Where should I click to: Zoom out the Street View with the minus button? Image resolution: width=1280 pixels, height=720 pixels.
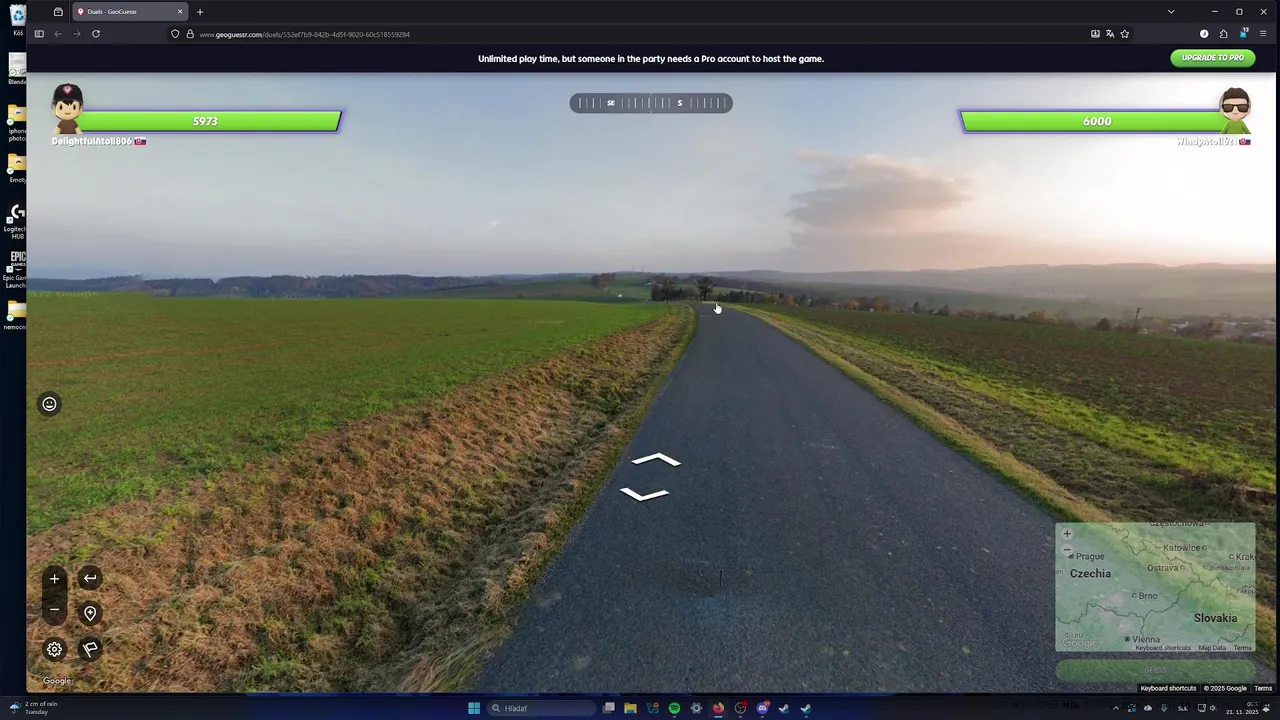click(x=54, y=610)
